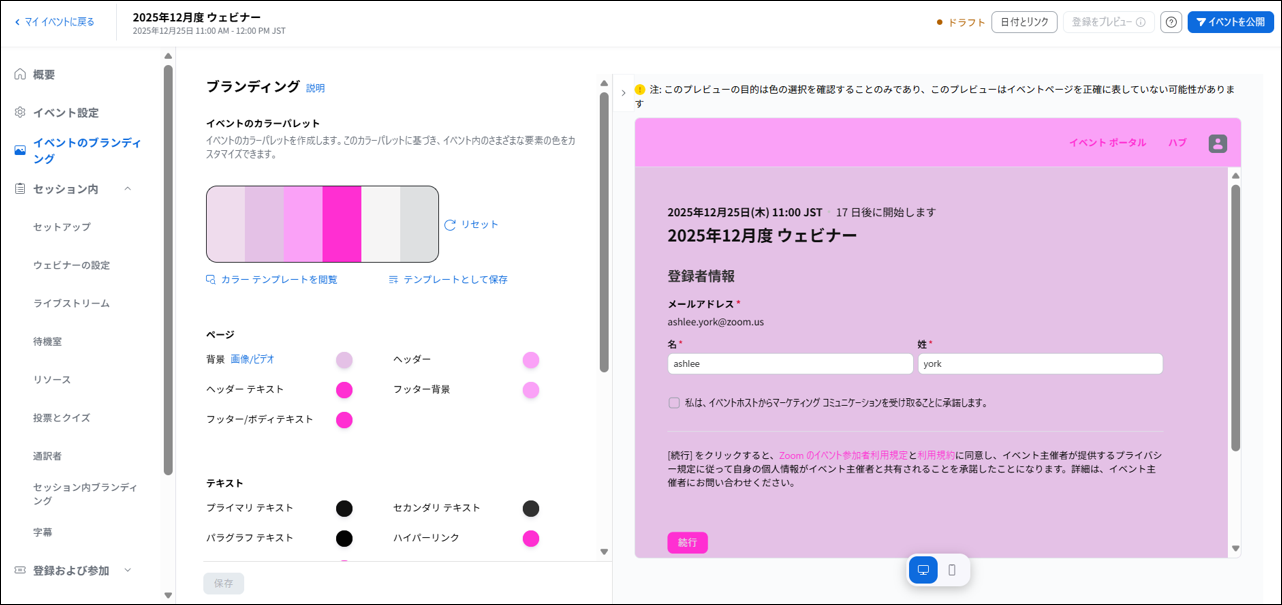Click the preview pane vertical scrollbar
Screen dimensions: 1282x605
pyautogui.click(x=1235, y=318)
